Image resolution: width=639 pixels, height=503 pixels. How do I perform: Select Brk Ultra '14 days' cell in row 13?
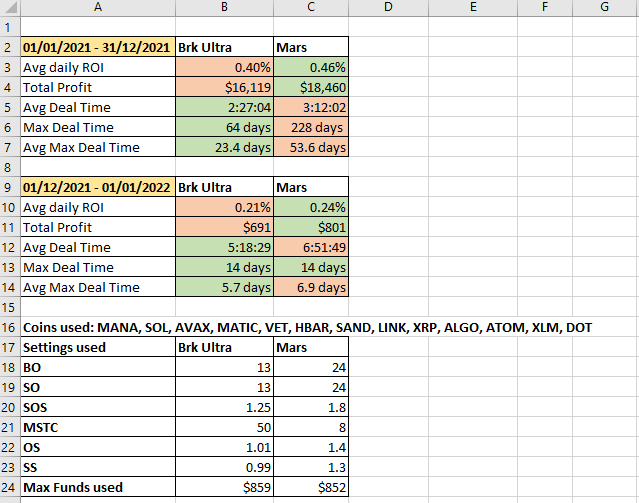pos(225,267)
